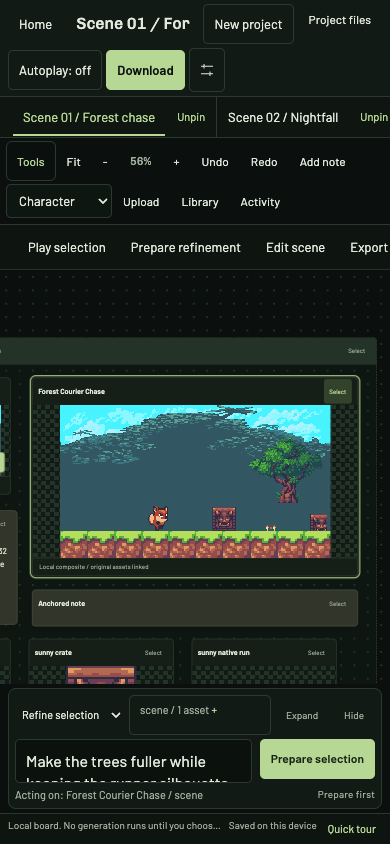Click Prepare refinement
390x844 pixels.
186,248
